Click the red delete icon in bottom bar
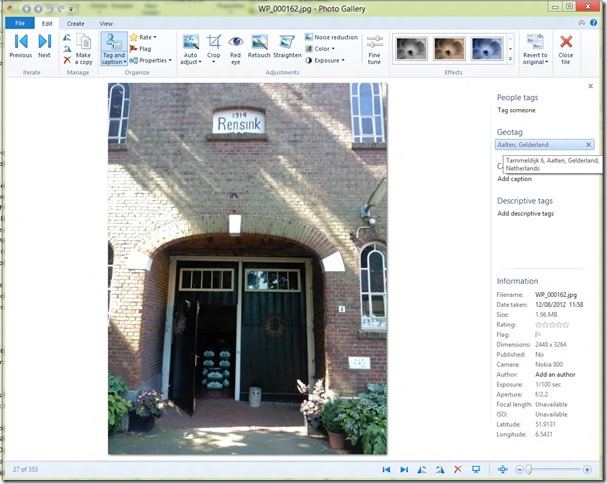Viewport: 607px width, 484px height. click(x=457, y=469)
